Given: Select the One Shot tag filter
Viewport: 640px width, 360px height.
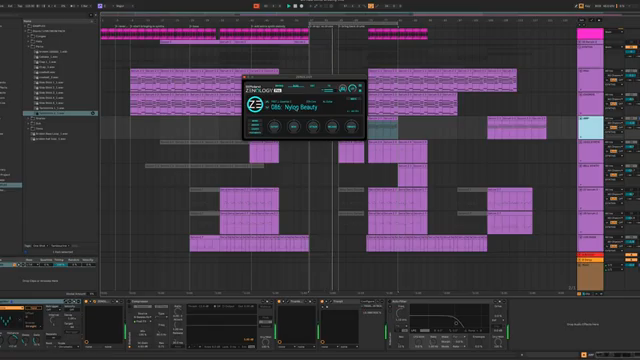Looking at the screenshot, I should [40, 246].
